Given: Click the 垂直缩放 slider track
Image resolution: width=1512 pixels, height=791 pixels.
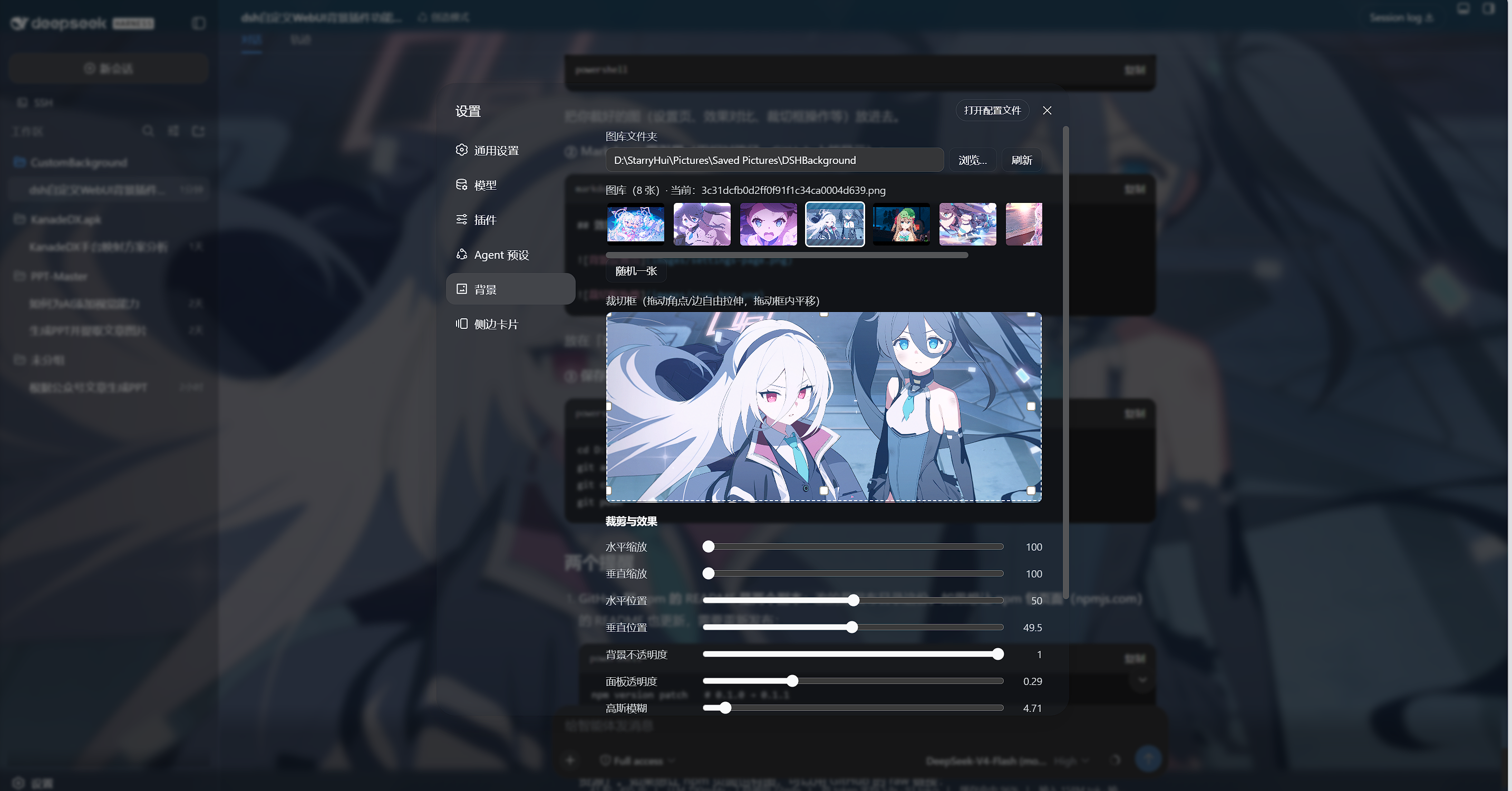Looking at the screenshot, I should (853, 573).
